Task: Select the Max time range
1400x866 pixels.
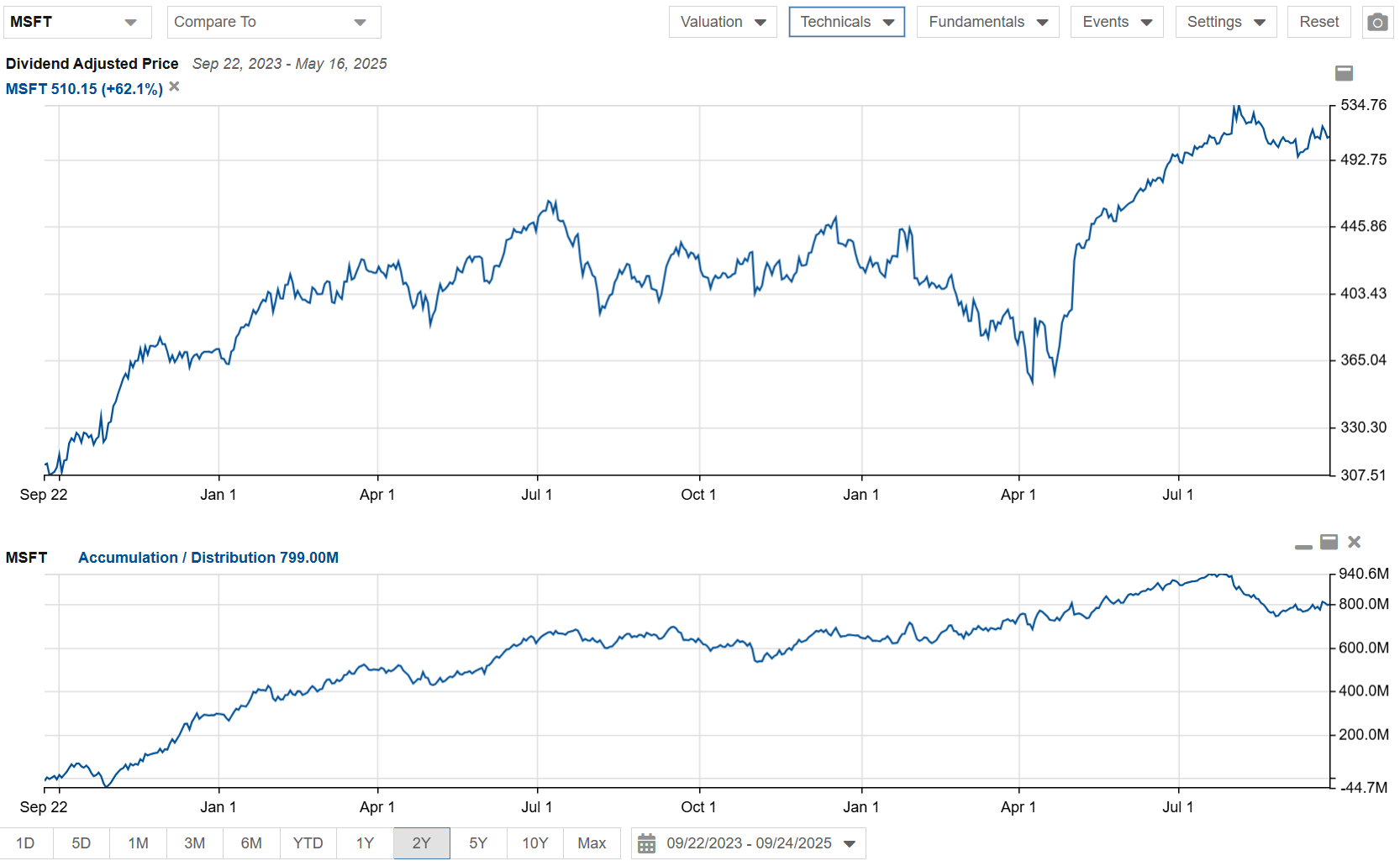Action: (592, 843)
